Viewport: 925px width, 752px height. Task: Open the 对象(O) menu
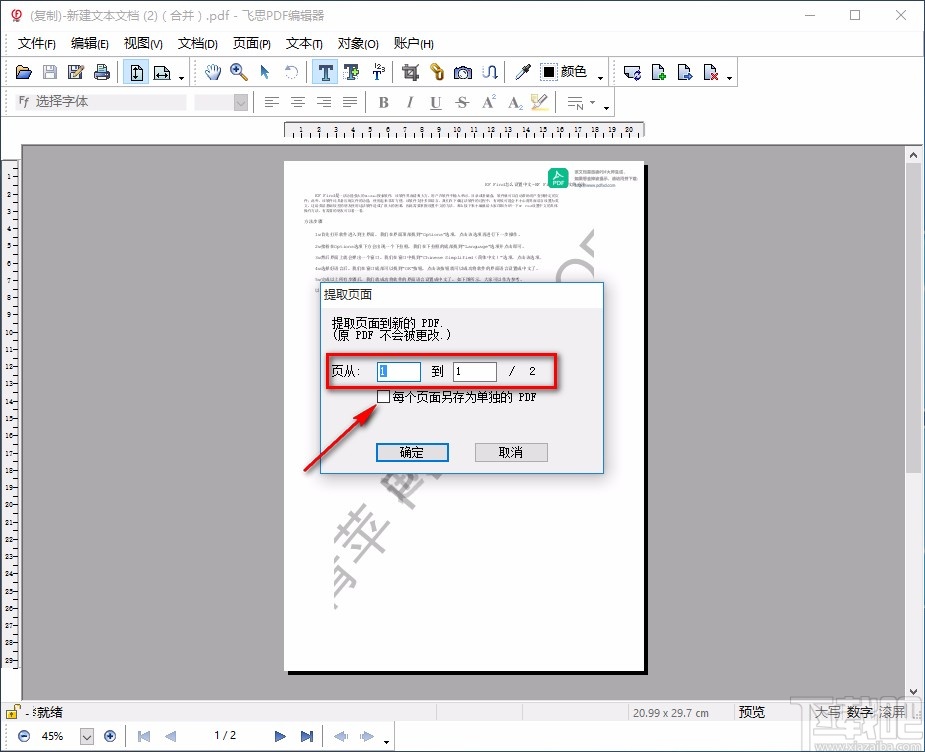[x=357, y=44]
